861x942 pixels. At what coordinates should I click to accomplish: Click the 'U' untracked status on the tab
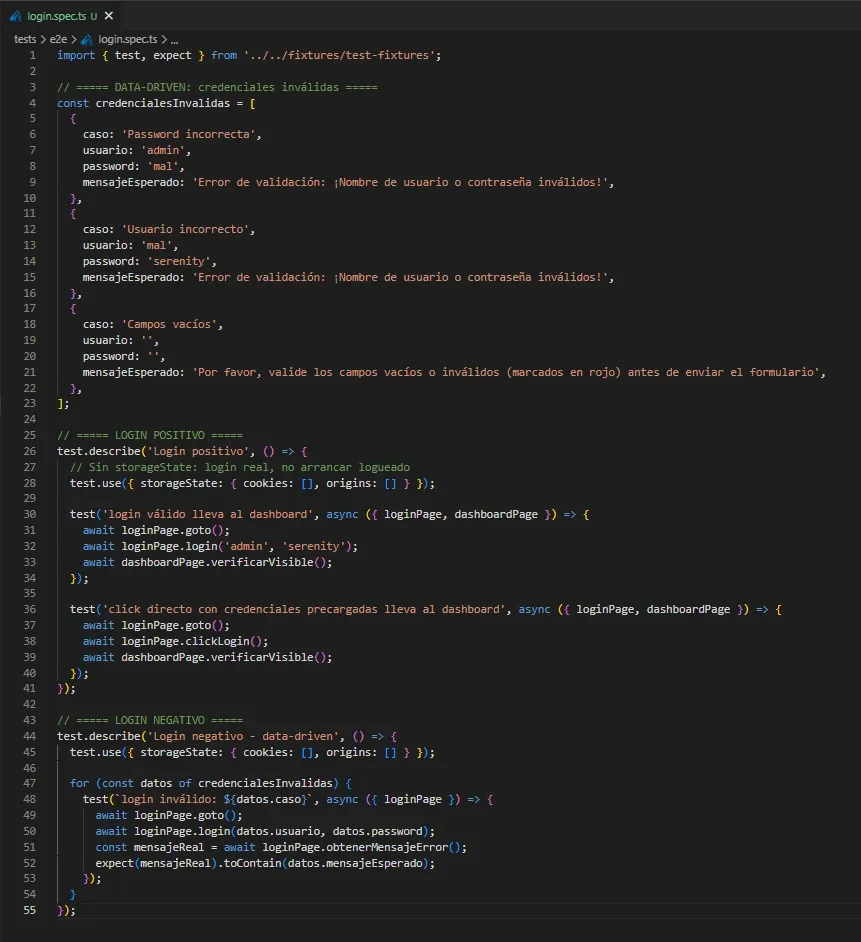pyautogui.click(x=93, y=16)
